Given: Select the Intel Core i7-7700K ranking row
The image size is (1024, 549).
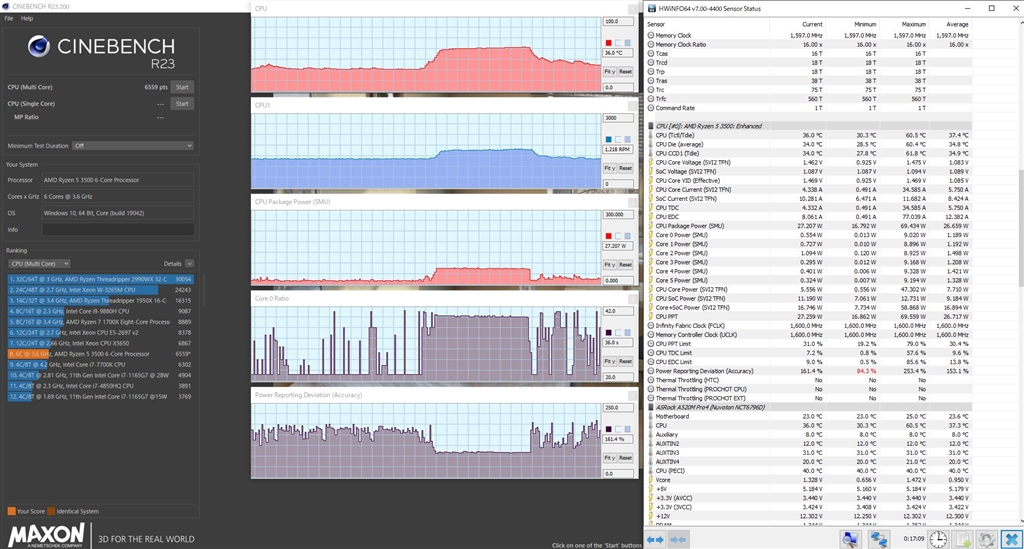Looking at the screenshot, I should (x=101, y=365).
